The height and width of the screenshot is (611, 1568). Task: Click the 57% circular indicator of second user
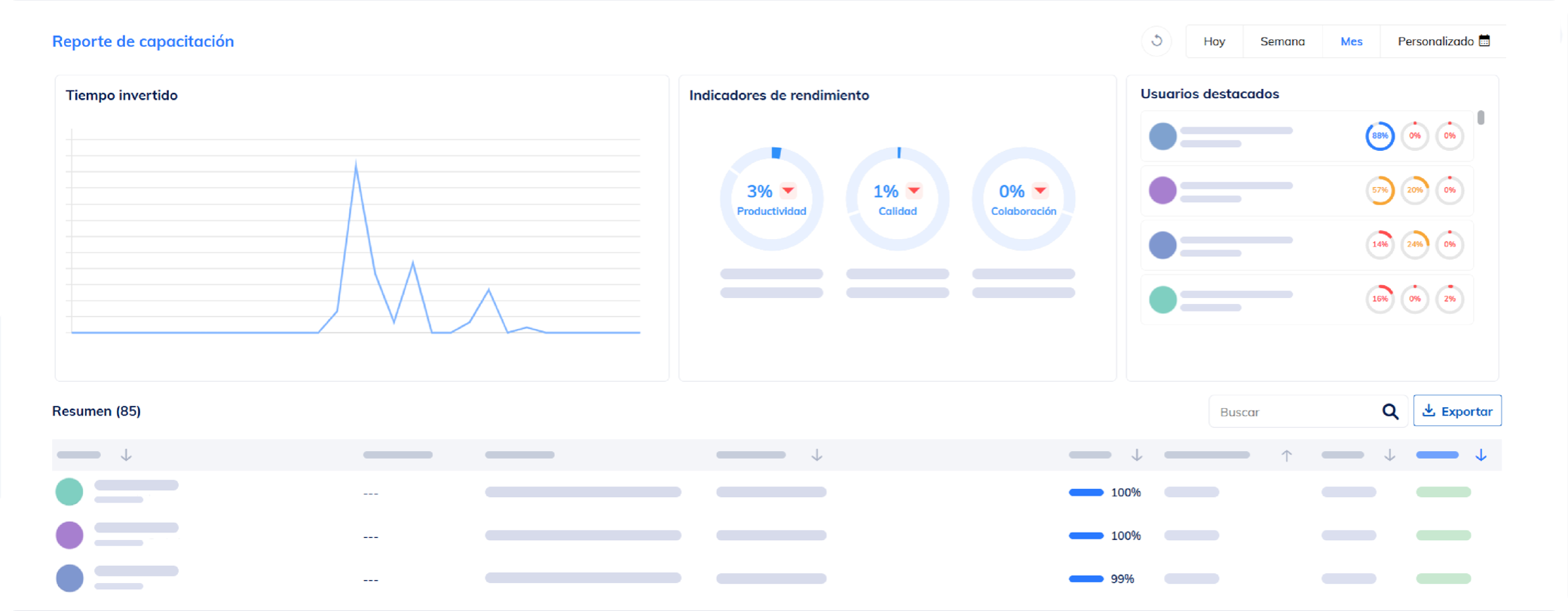point(1380,190)
